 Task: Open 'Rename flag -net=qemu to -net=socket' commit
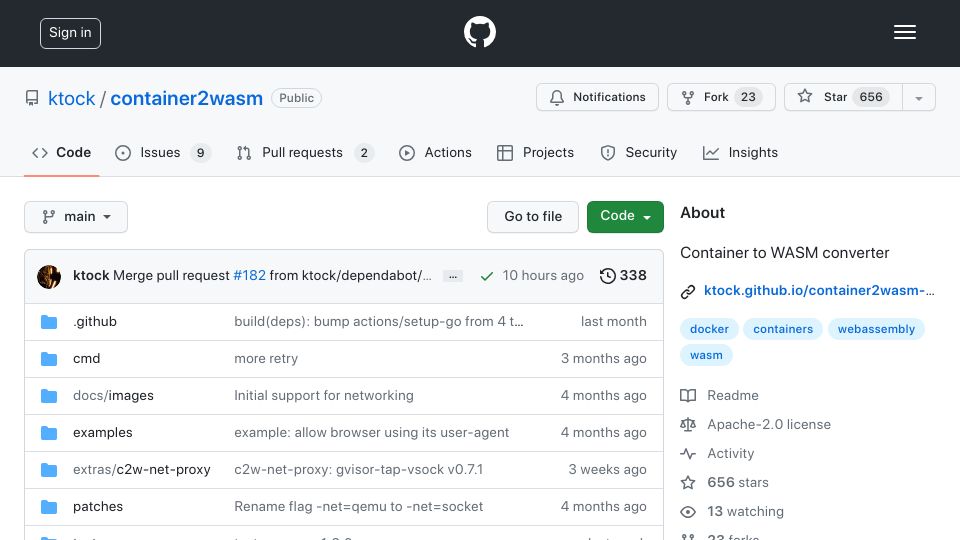coord(358,507)
